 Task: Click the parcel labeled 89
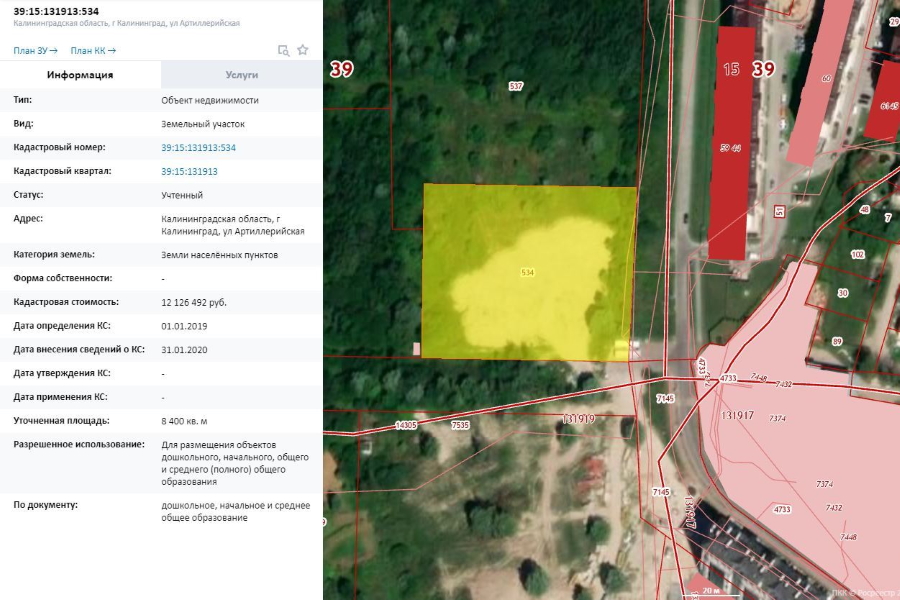[x=836, y=342]
